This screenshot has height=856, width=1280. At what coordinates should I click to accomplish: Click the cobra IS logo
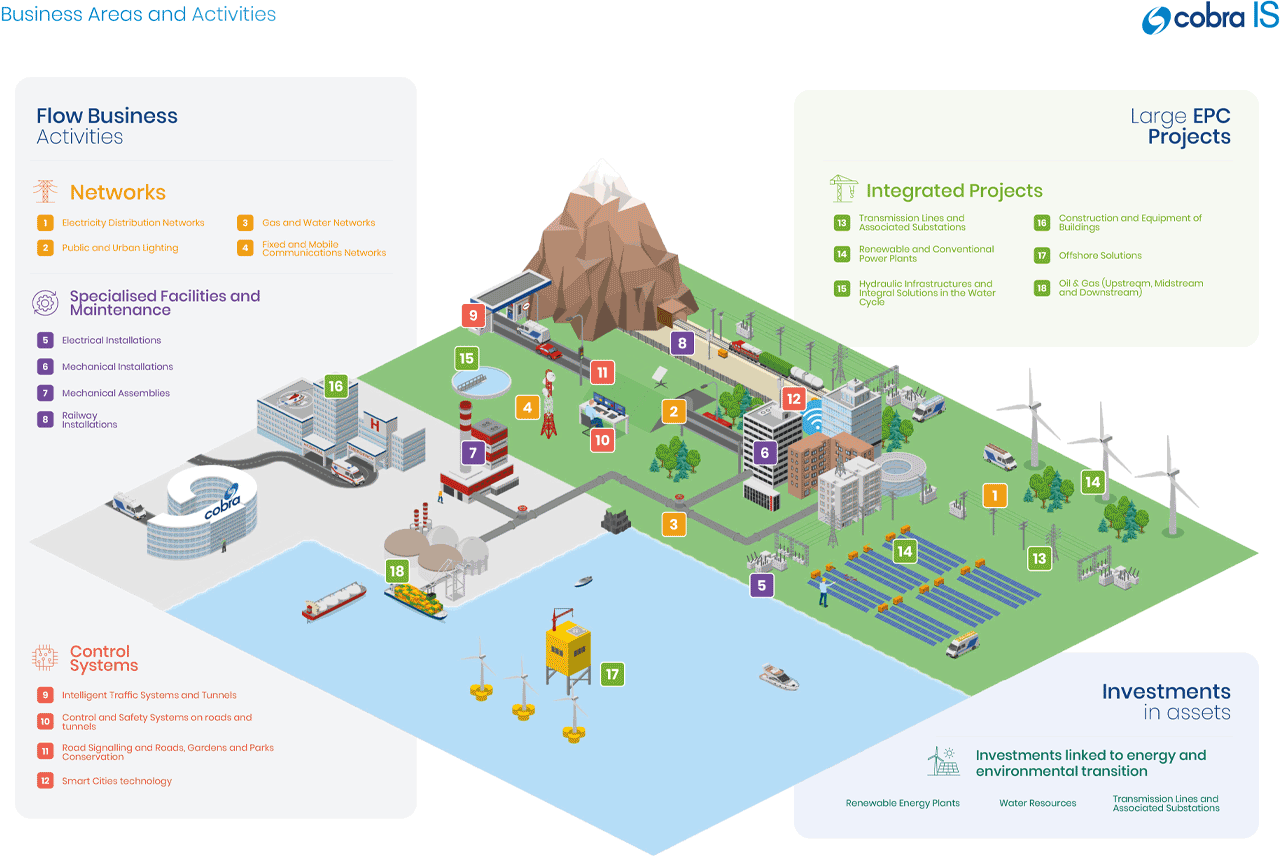pyautogui.click(x=1210, y=18)
